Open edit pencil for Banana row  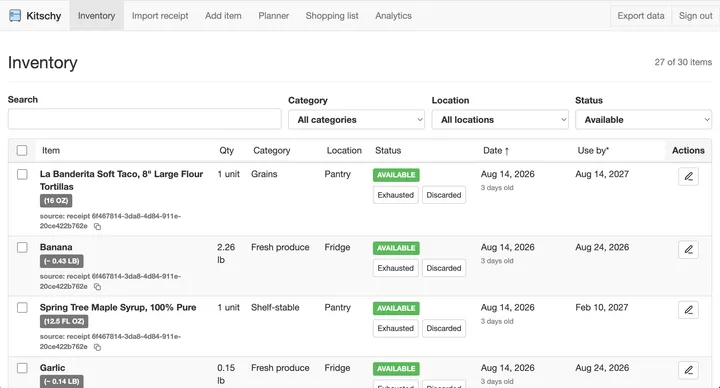coord(688,249)
